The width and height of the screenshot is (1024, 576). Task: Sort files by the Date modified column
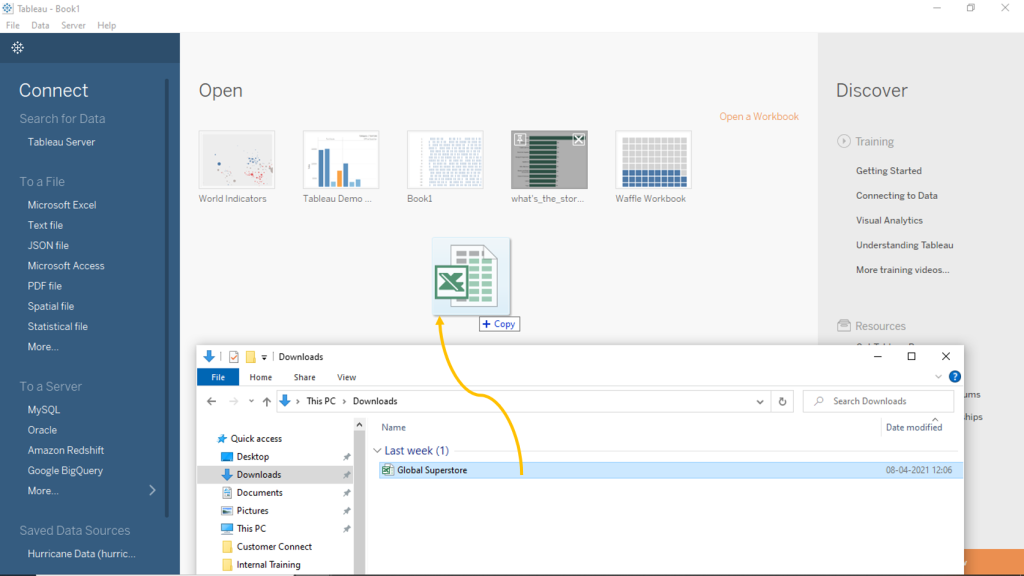914,428
